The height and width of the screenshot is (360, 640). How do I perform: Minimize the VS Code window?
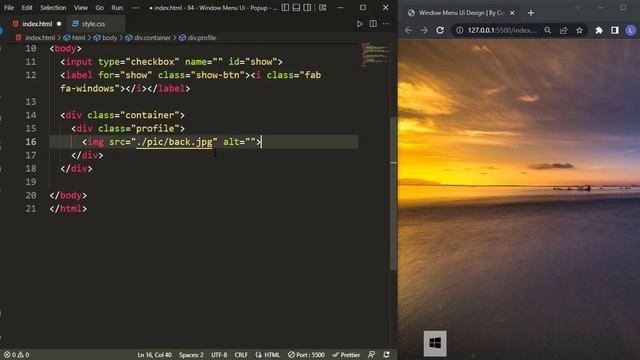[x=340, y=7]
